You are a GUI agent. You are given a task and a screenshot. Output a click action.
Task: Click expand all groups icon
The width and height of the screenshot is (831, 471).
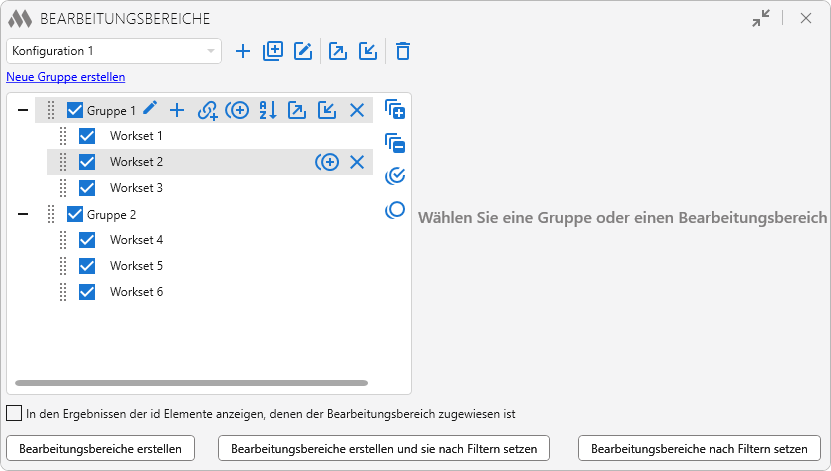pos(395,110)
